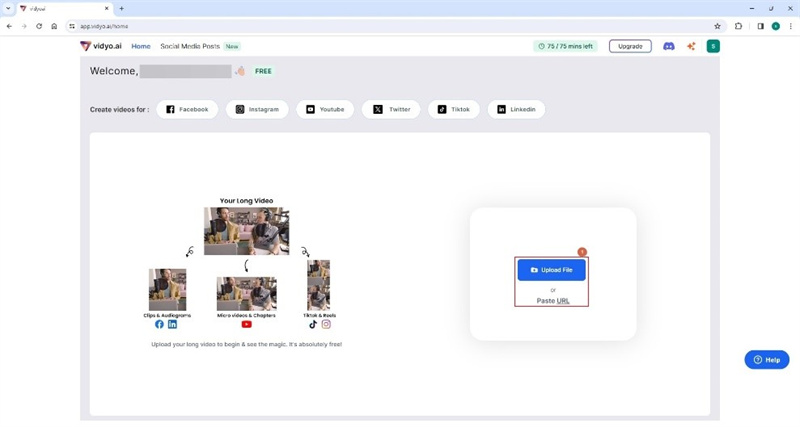Viewport: 800px width, 427px height.
Task: Bookmark this page with the star
Action: click(x=717, y=26)
